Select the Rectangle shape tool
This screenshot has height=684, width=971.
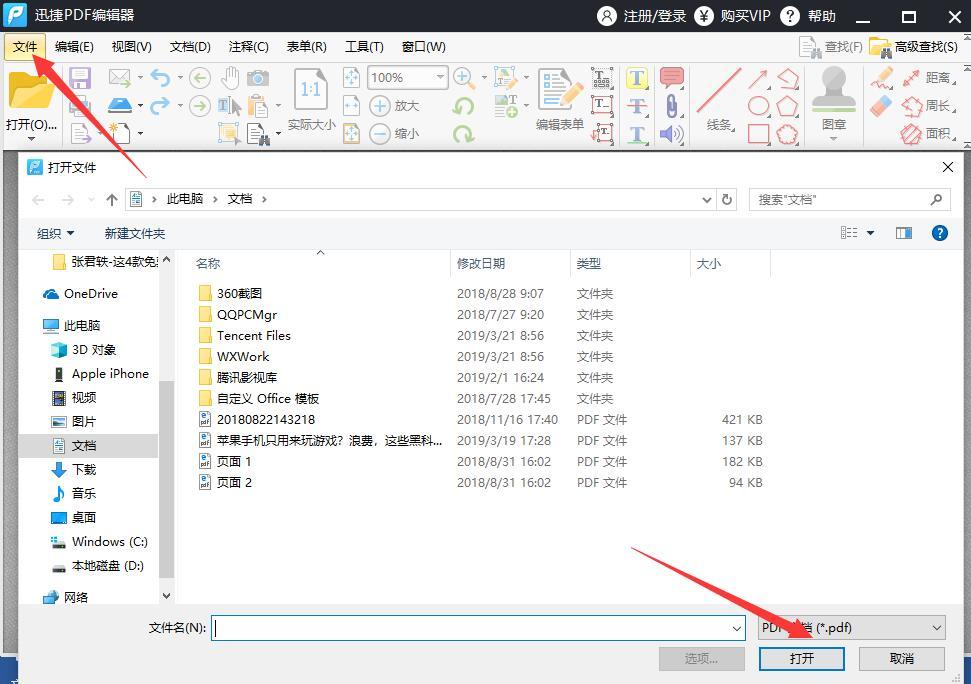pyautogui.click(x=759, y=134)
